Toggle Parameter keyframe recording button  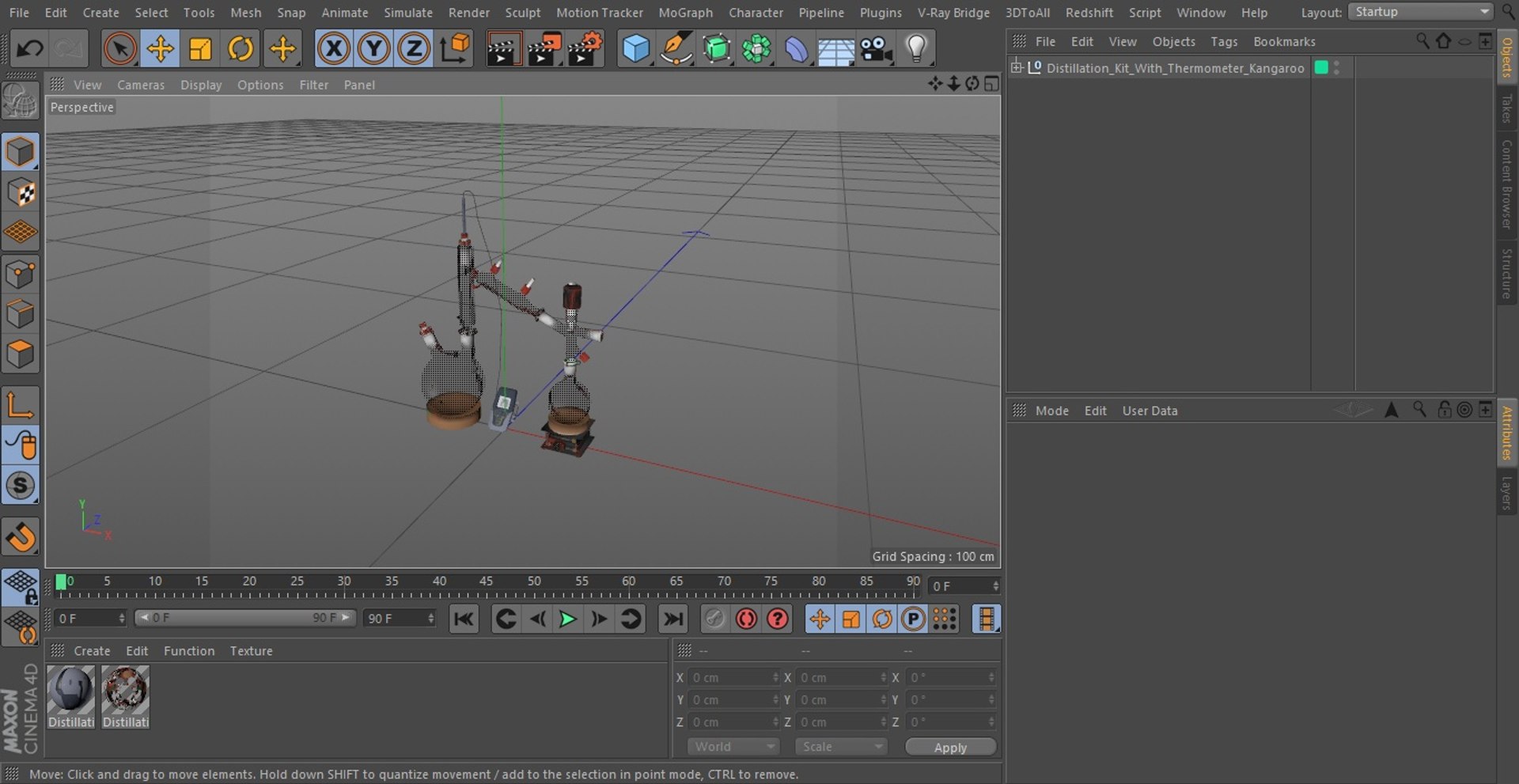point(913,619)
